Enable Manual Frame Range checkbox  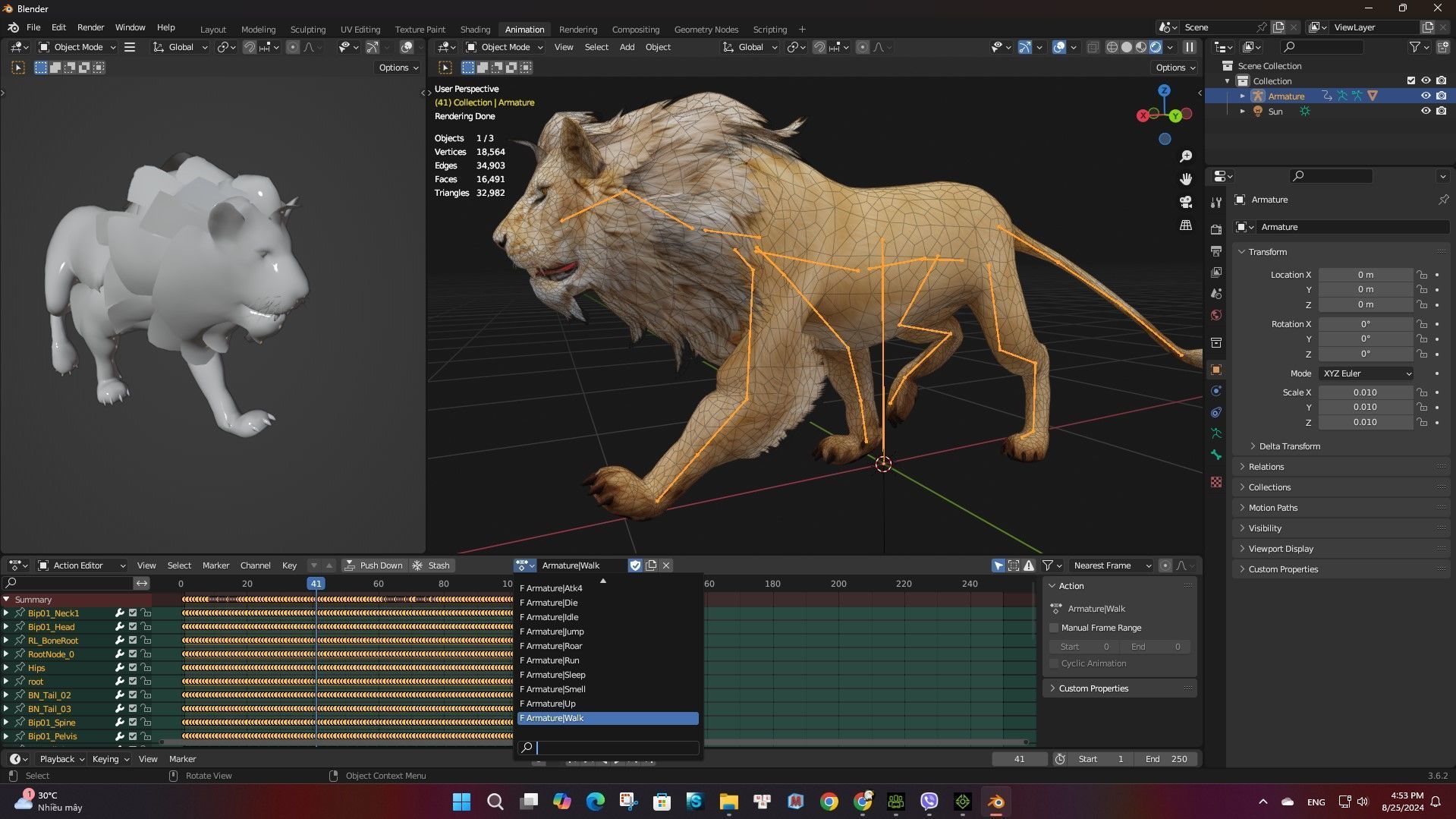pyautogui.click(x=1054, y=628)
